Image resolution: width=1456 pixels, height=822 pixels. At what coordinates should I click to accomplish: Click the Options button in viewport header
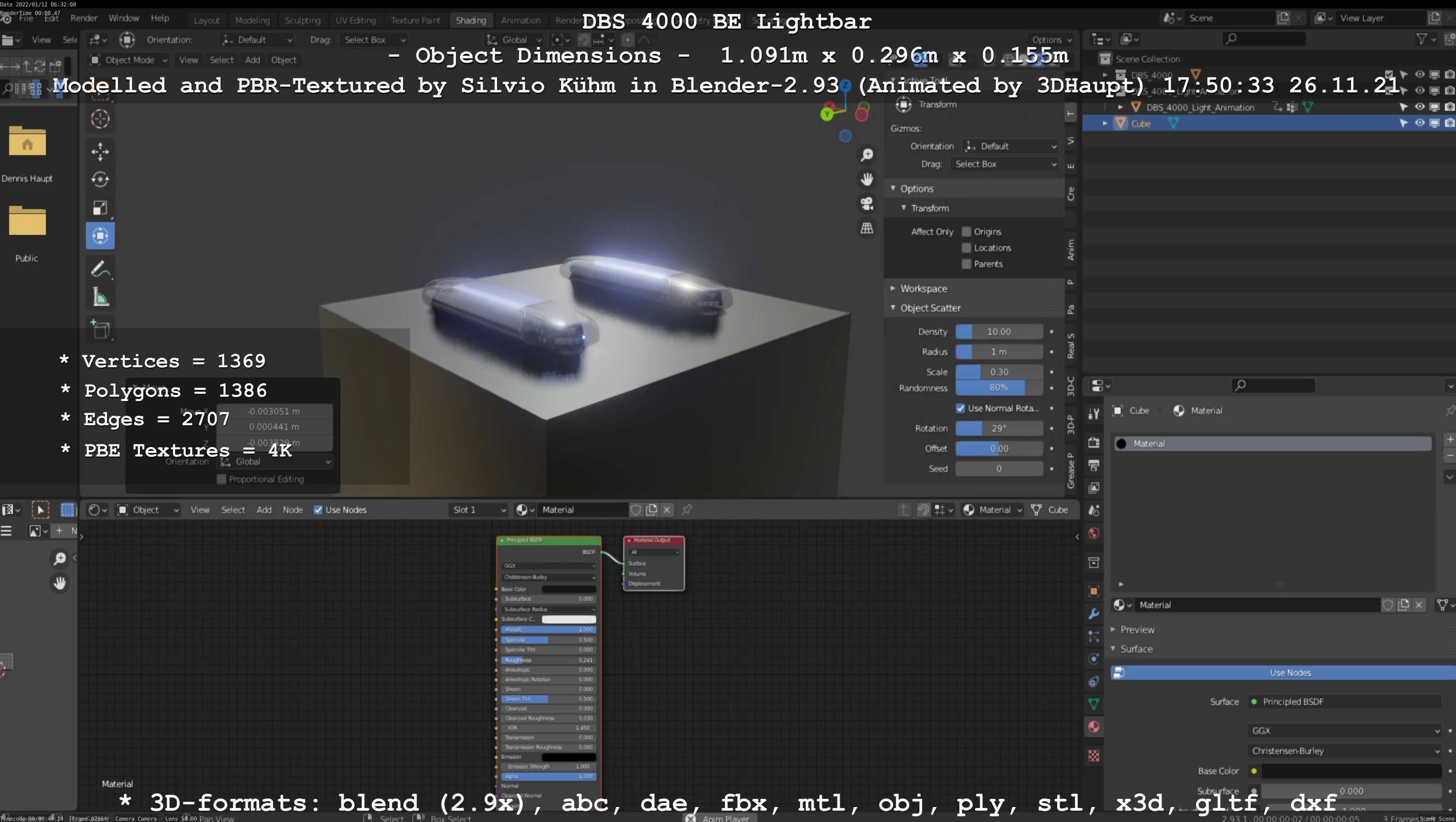tap(1051, 39)
